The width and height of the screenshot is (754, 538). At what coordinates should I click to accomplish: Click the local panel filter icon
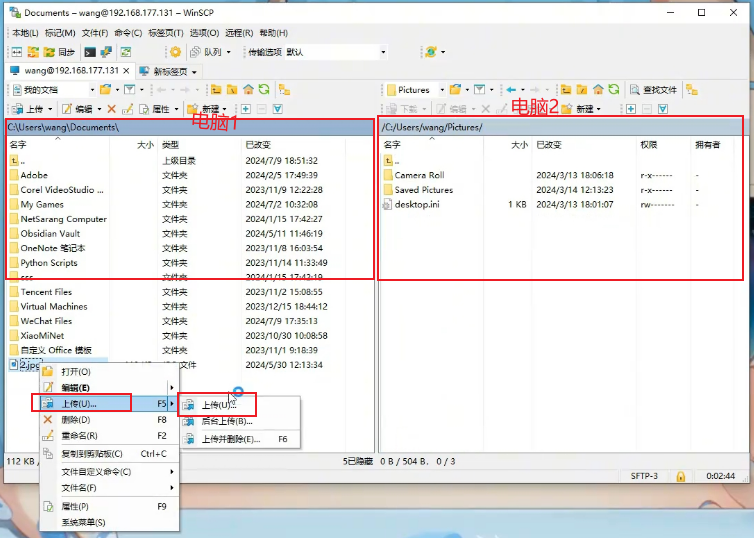[x=129, y=90]
